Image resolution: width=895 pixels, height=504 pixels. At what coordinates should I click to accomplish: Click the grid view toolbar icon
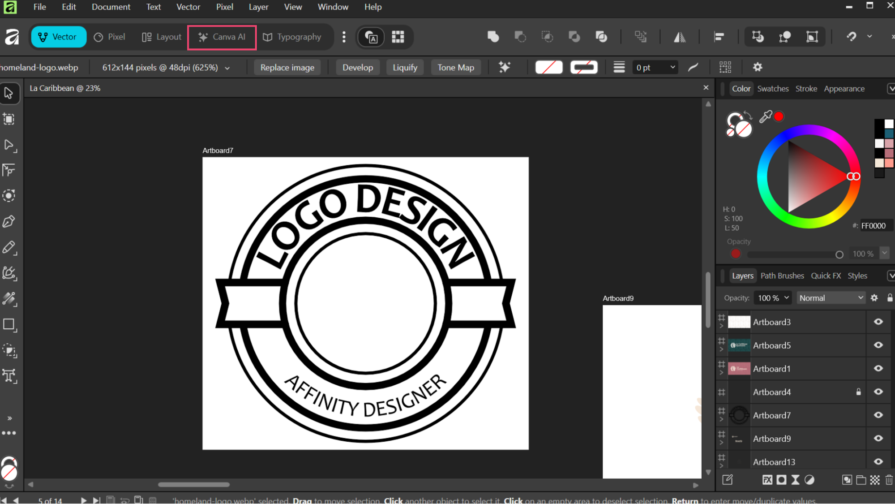(398, 37)
